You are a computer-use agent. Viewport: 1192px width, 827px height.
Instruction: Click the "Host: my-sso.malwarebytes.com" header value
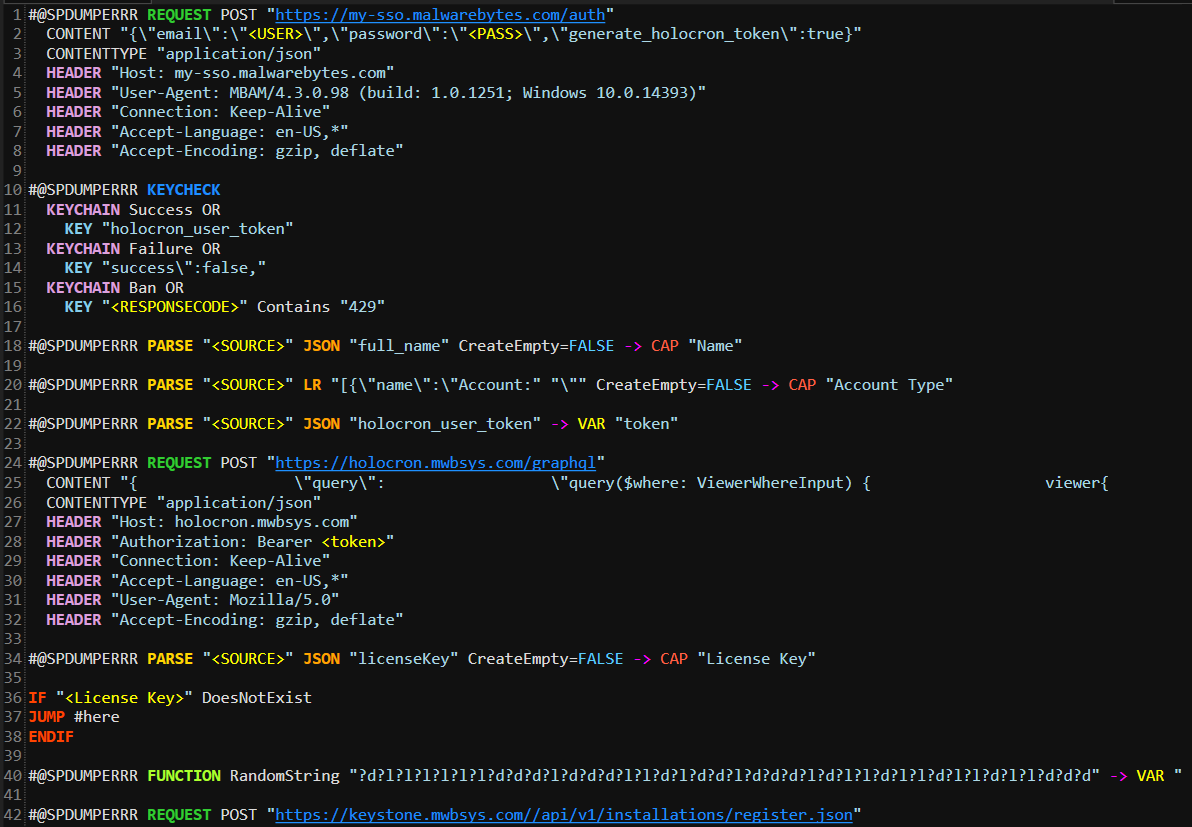252,73
